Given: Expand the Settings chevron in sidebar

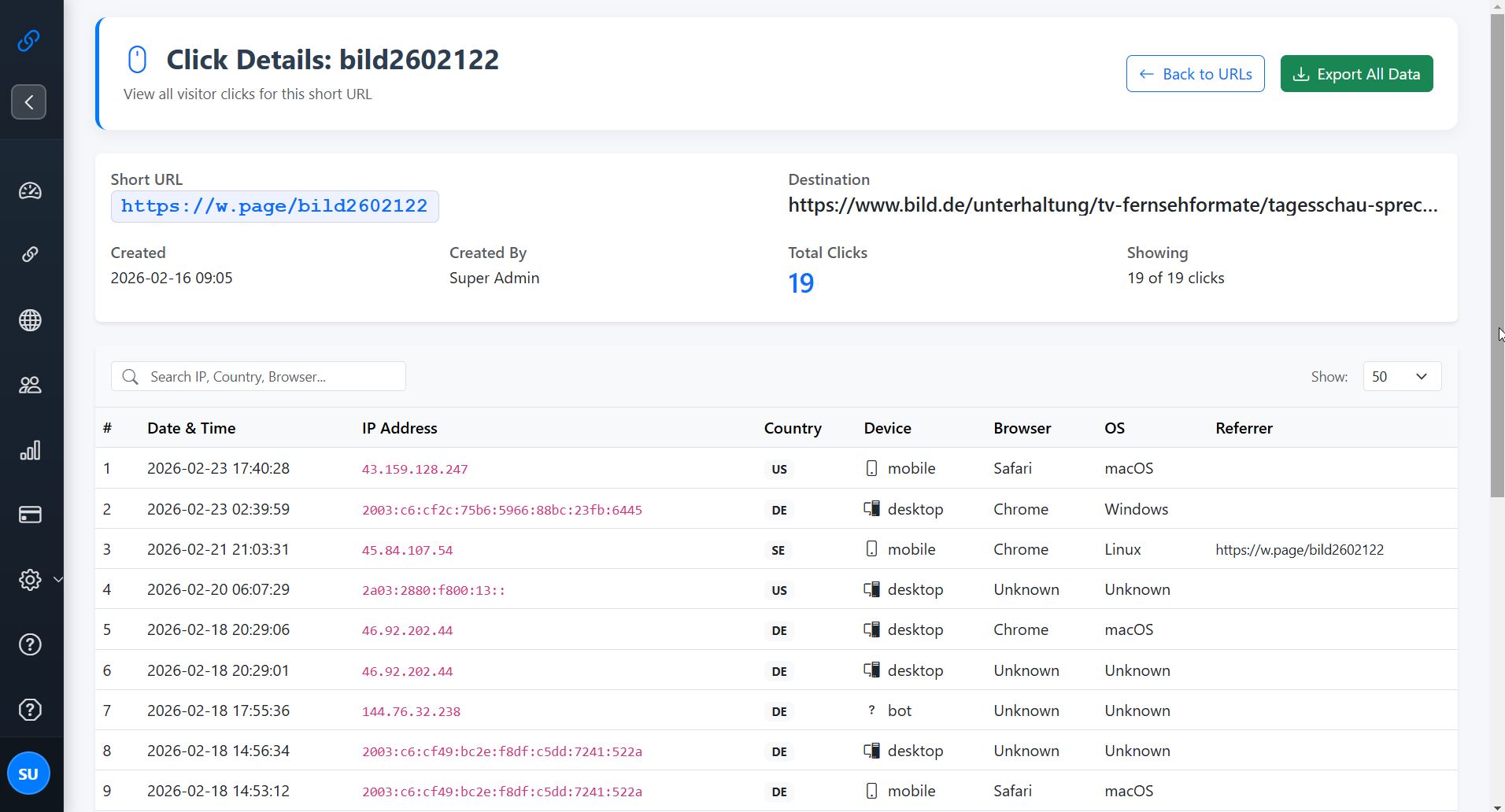Looking at the screenshot, I should pos(58,580).
